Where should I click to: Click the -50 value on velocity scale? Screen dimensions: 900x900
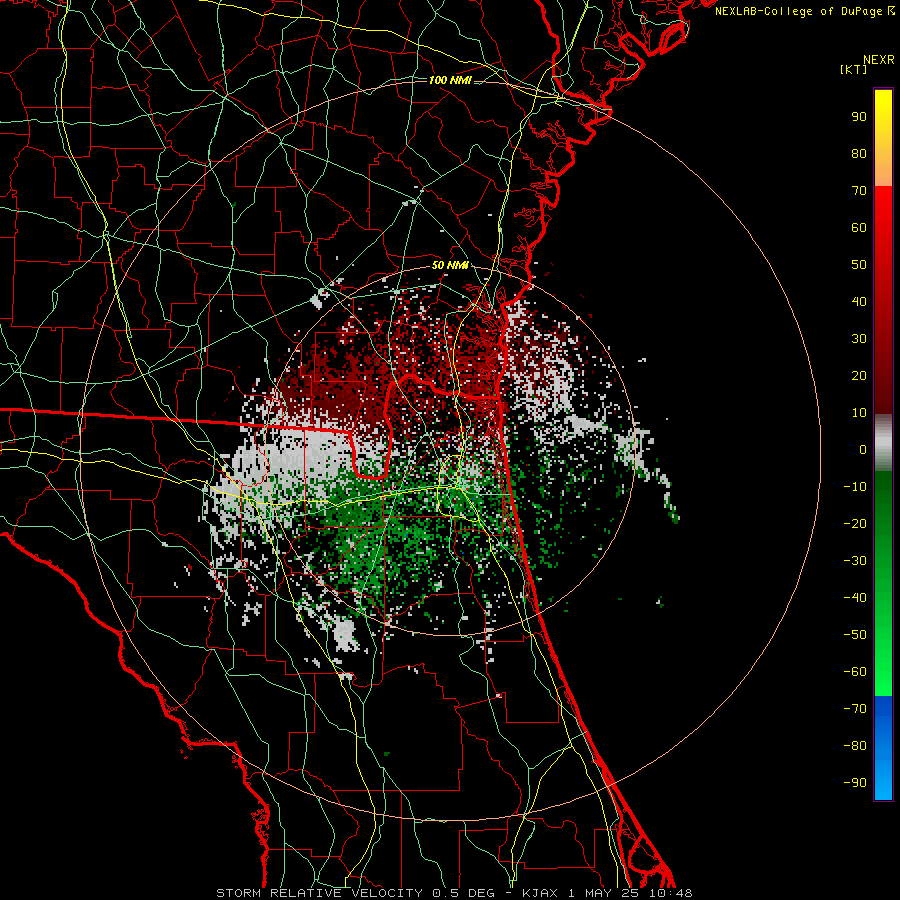855,635
